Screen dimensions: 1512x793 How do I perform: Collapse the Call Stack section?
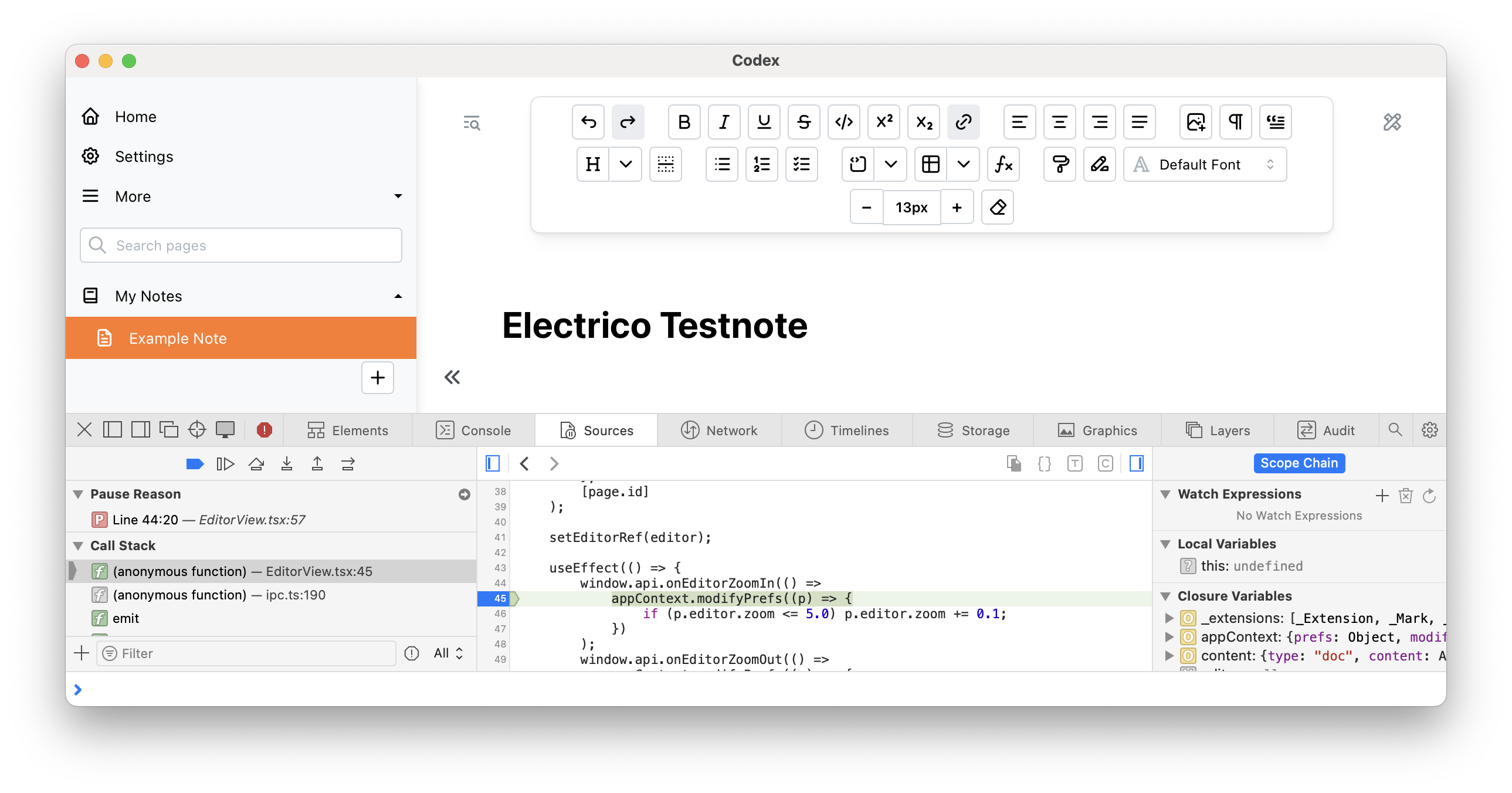pyautogui.click(x=78, y=545)
